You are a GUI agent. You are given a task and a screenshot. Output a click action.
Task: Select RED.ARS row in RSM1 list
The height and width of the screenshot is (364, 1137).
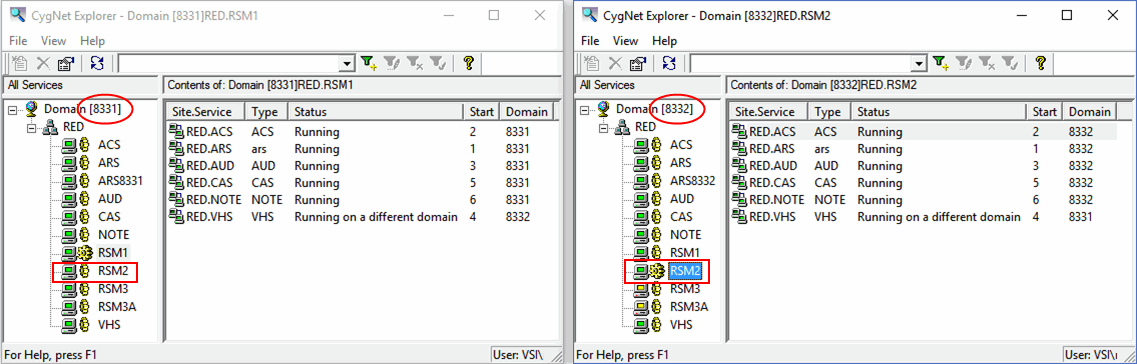coord(361,149)
